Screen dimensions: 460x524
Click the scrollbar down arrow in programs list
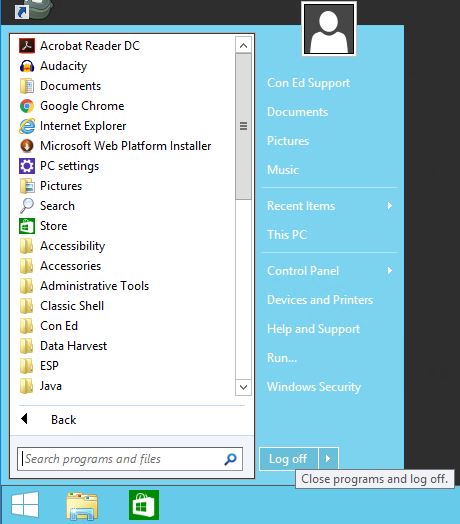click(x=243, y=387)
